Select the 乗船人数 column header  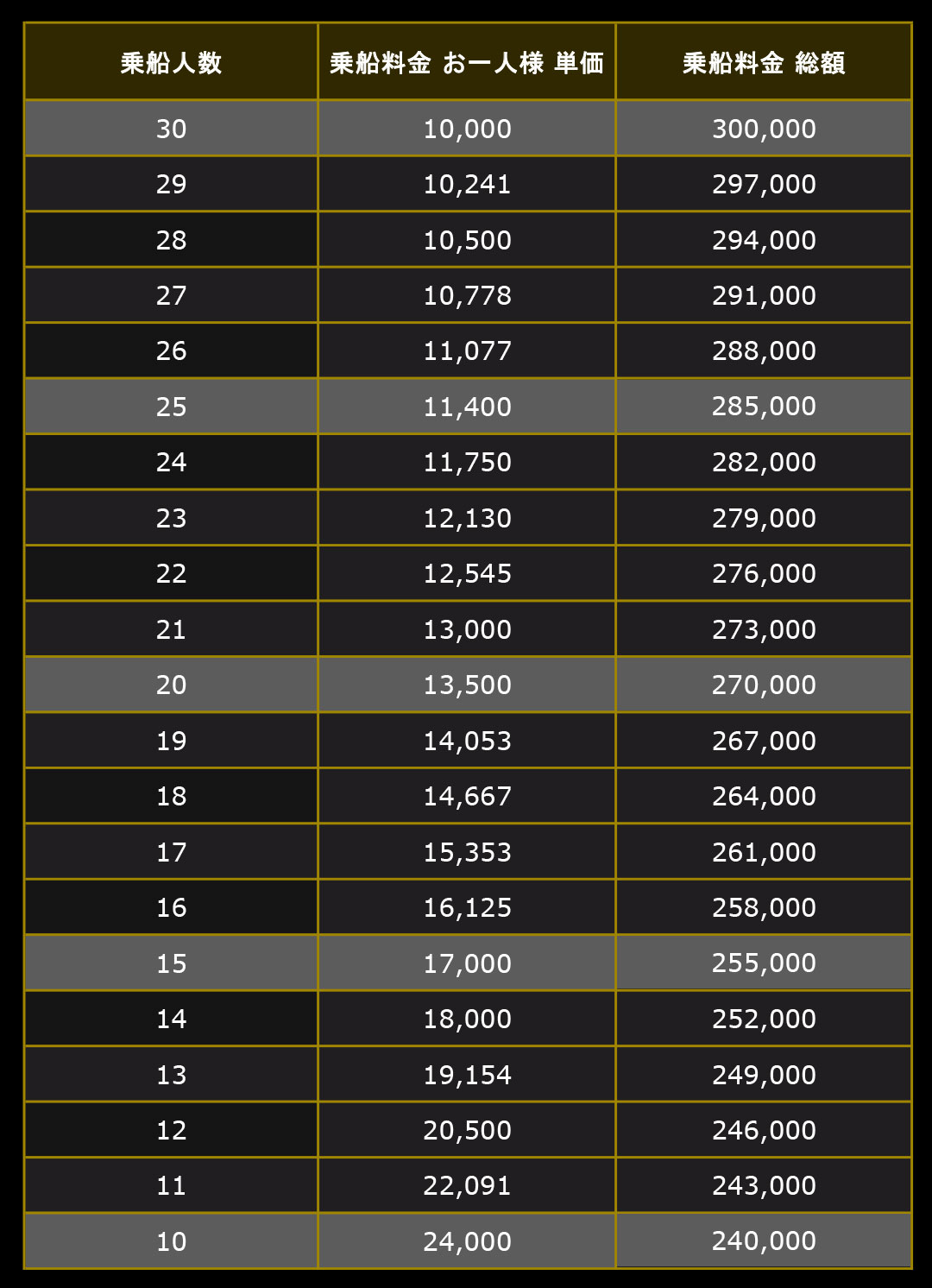tap(171, 61)
